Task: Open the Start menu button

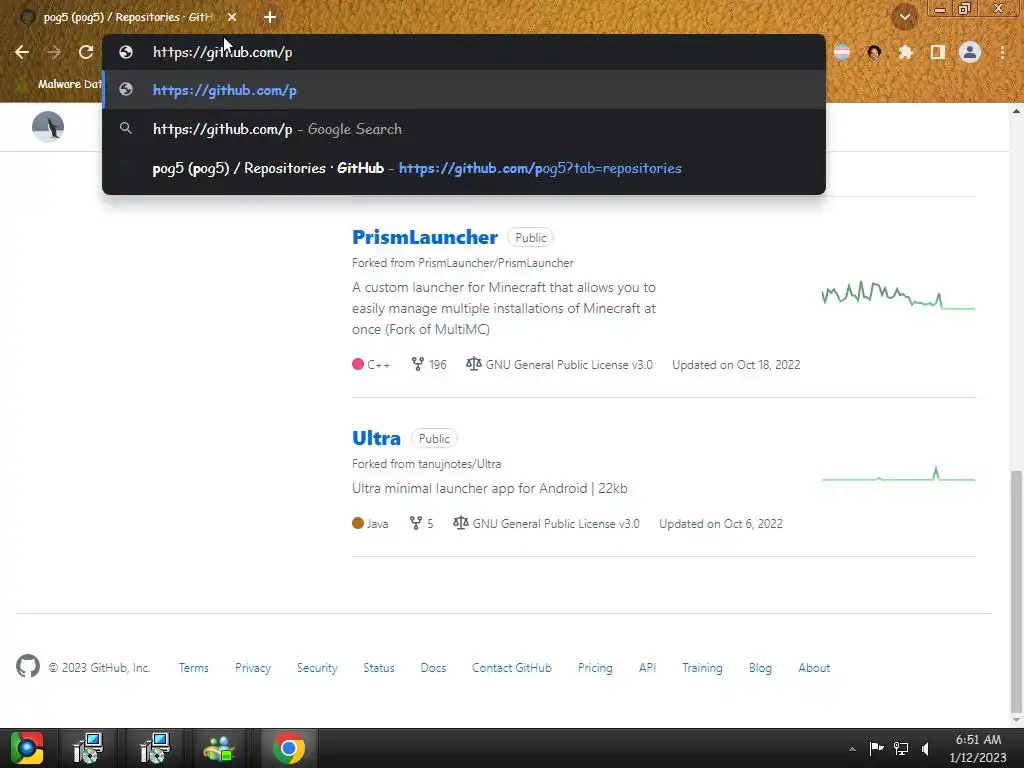Action: pos(27,748)
